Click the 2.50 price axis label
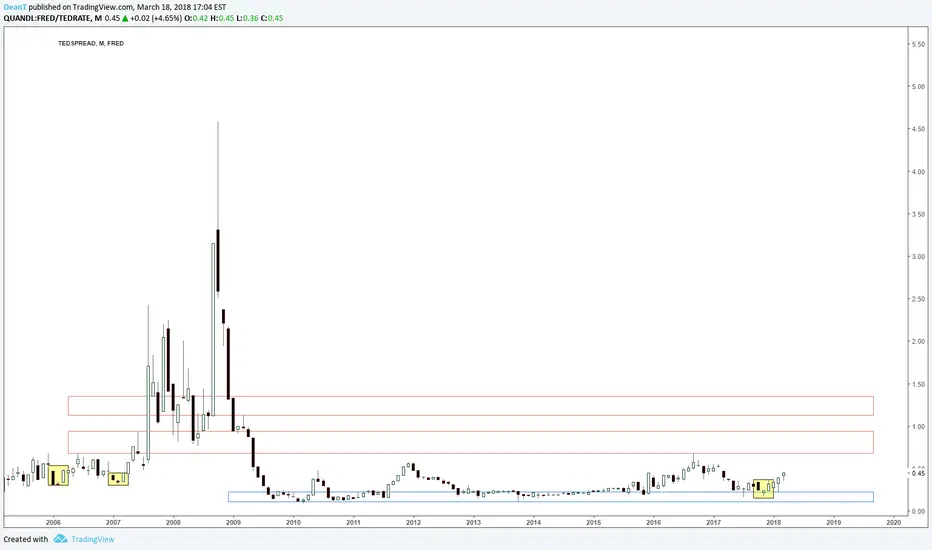This screenshot has width=932, height=550. click(918, 299)
